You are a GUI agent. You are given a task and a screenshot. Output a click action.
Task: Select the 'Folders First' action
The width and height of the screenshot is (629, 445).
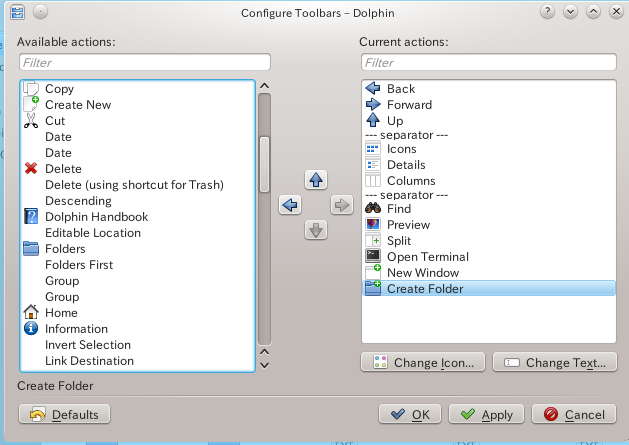tap(137, 265)
